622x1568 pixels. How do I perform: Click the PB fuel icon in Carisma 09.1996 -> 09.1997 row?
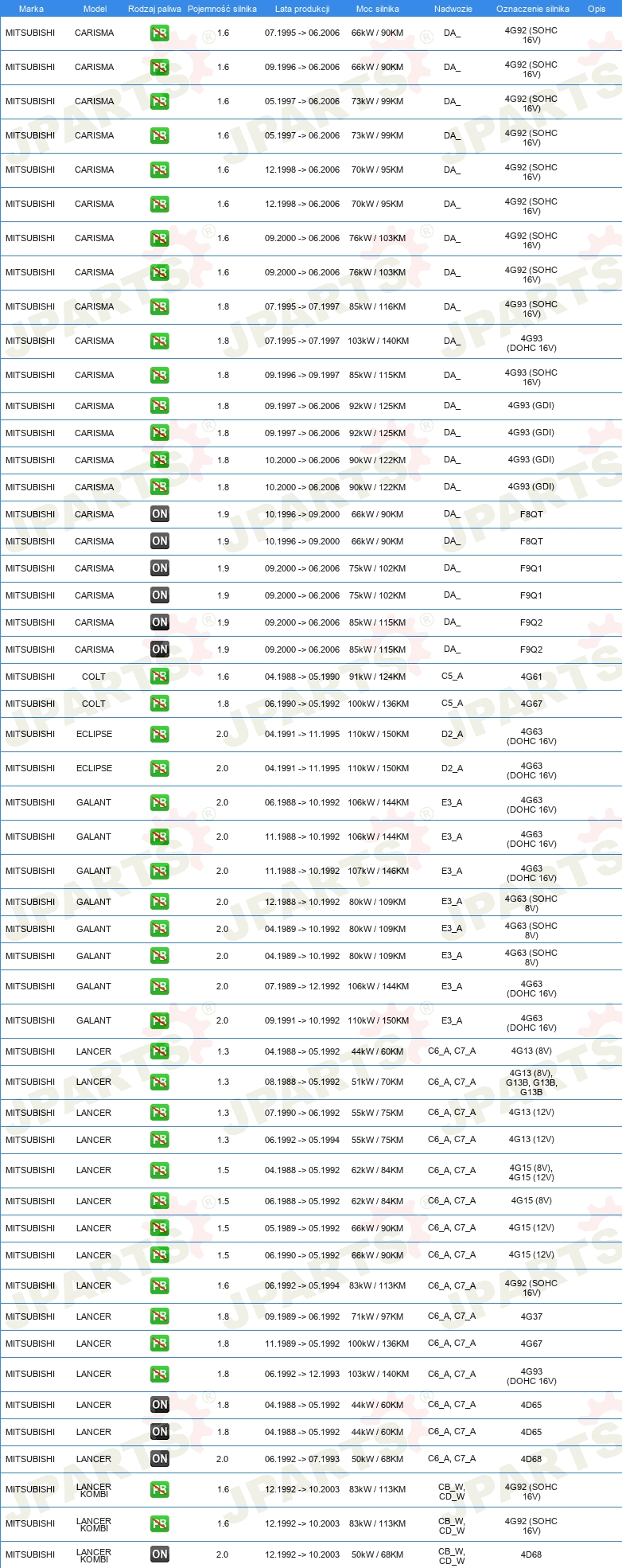(160, 376)
